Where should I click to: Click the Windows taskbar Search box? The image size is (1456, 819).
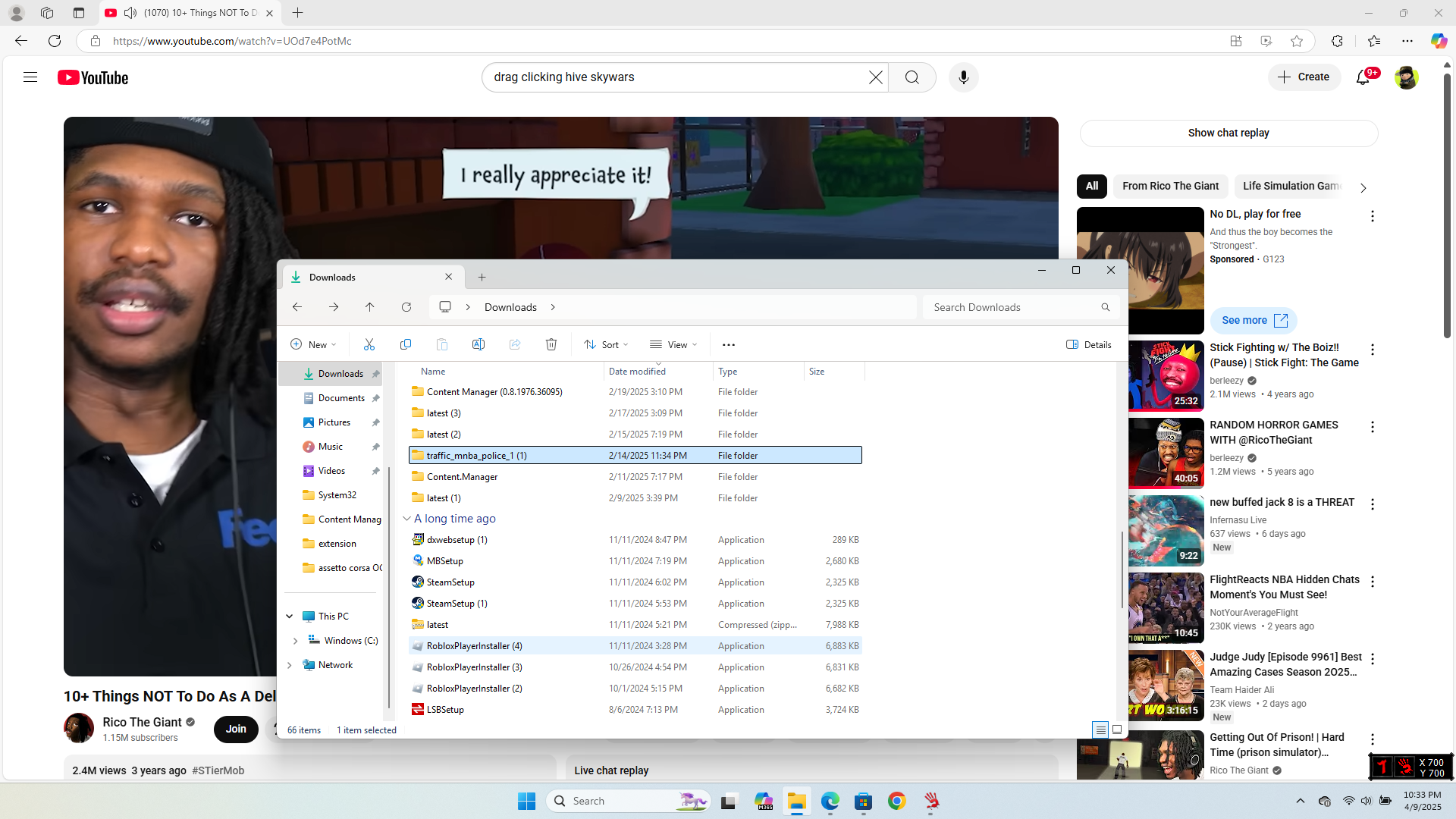pos(628,801)
